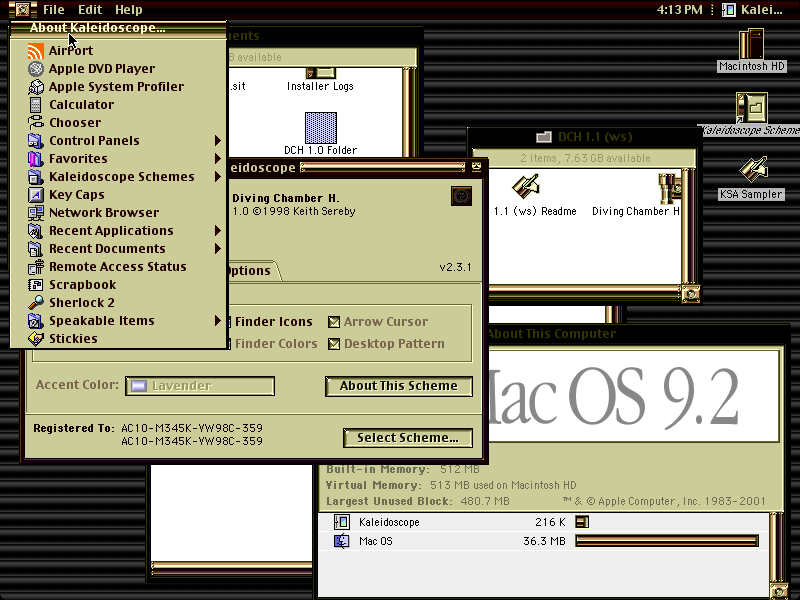Click the Lavender color swatch
Screen dimensions: 800x600
tap(139, 386)
